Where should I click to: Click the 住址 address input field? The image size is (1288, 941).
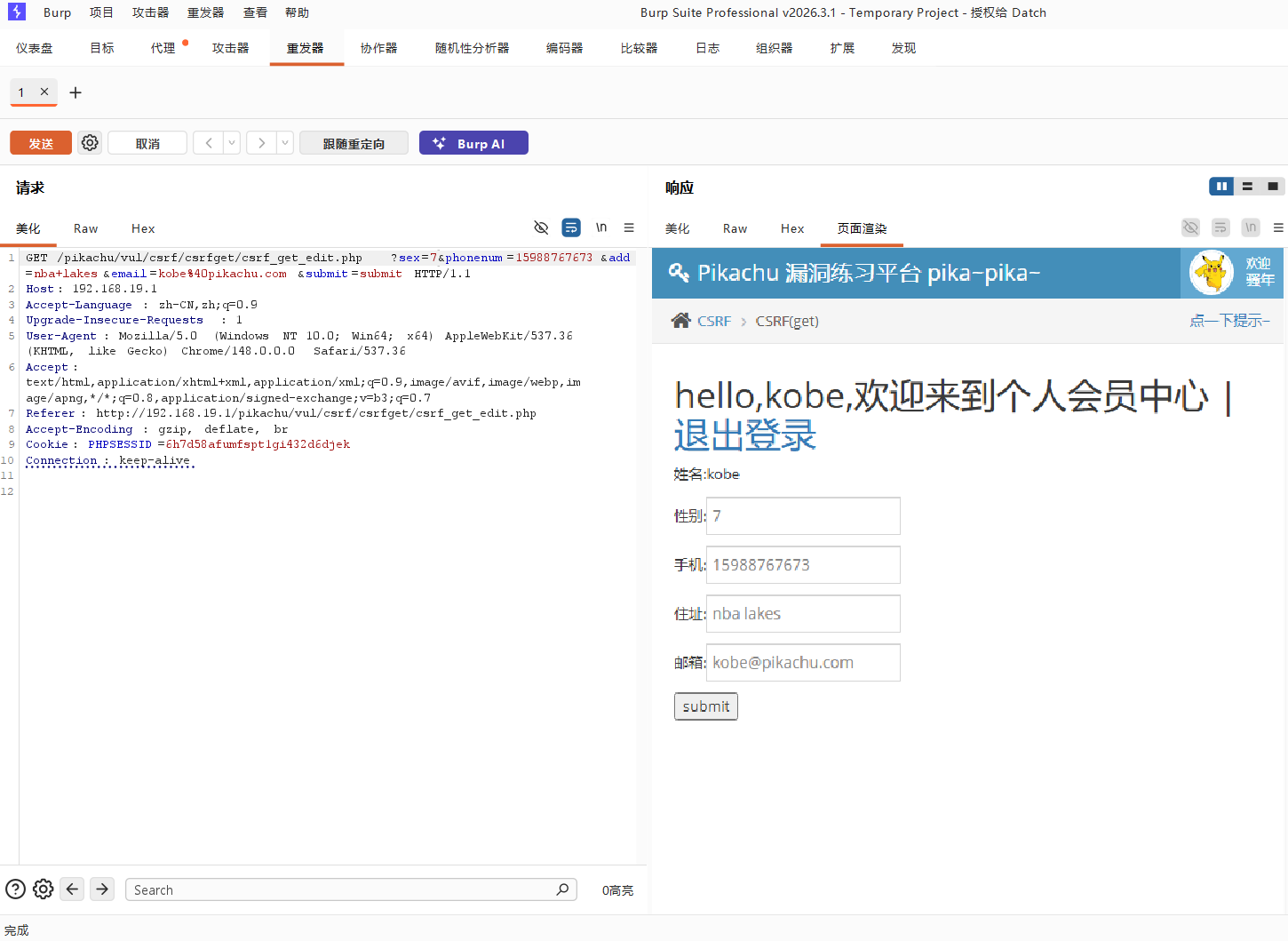(803, 614)
